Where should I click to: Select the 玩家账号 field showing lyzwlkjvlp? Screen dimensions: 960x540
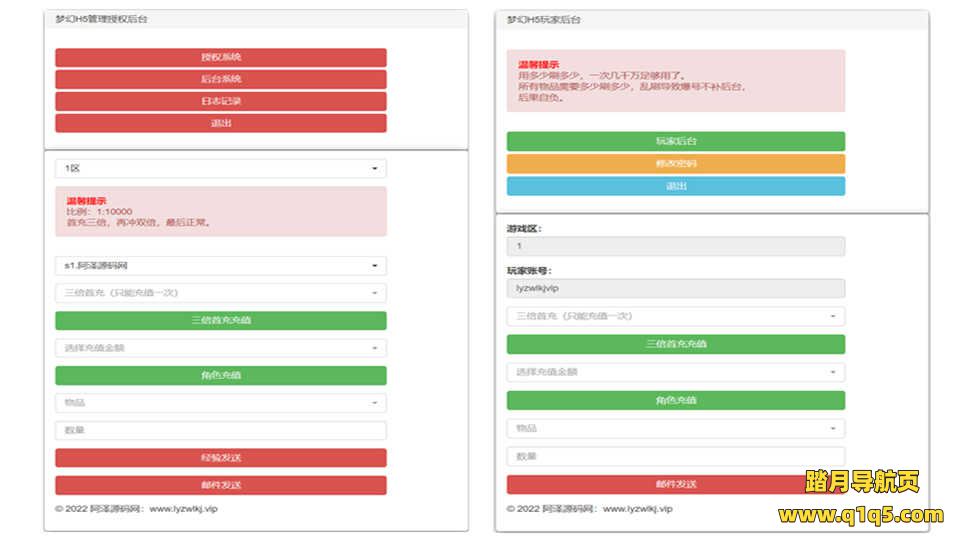coord(675,288)
